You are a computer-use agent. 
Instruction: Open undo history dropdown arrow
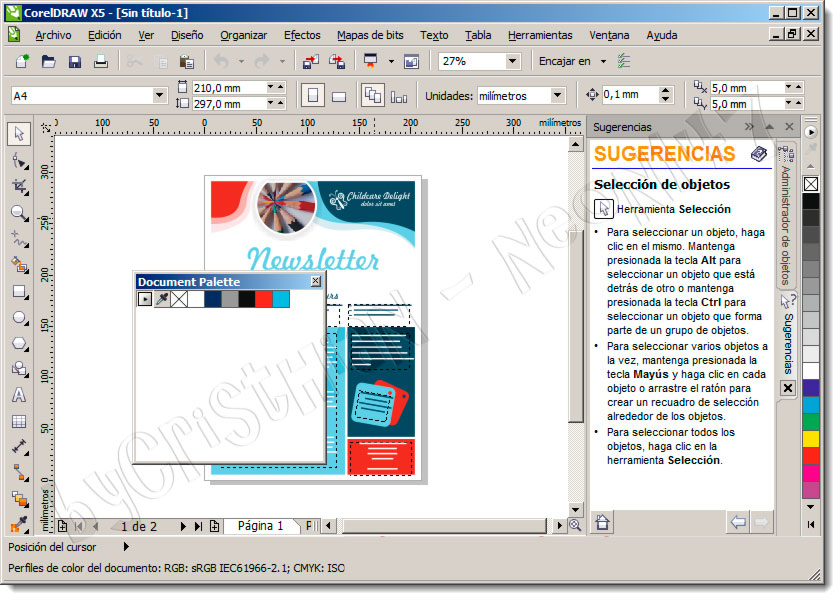pyautogui.click(x=241, y=62)
